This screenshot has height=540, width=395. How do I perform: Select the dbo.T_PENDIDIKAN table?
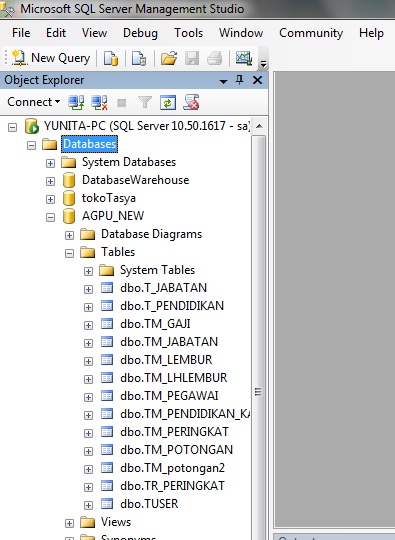172,306
